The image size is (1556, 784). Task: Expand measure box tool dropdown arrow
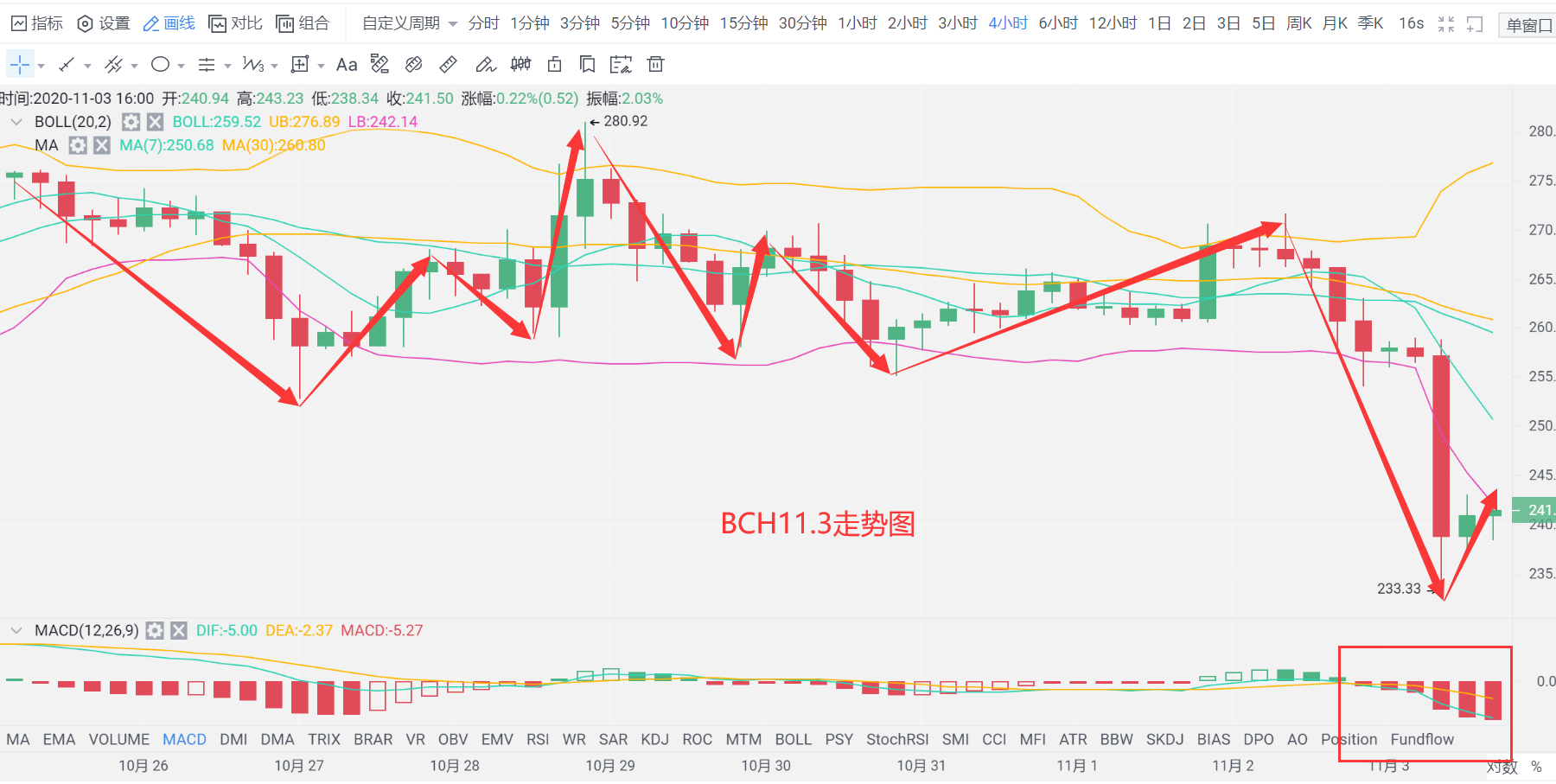[x=321, y=66]
